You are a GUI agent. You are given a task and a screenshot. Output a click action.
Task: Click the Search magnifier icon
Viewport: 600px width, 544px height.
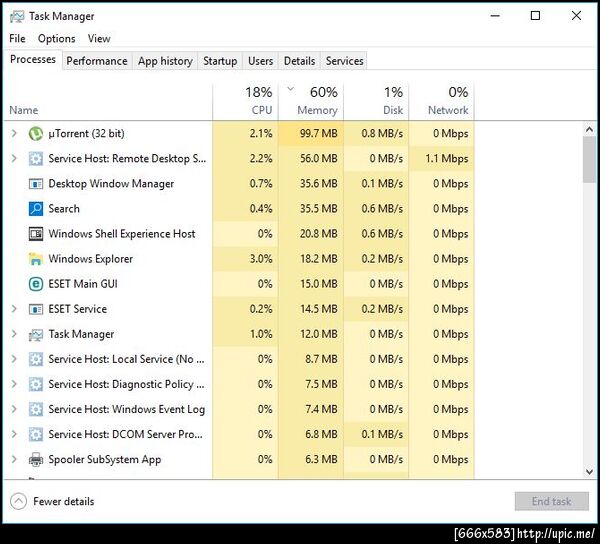tap(36, 209)
